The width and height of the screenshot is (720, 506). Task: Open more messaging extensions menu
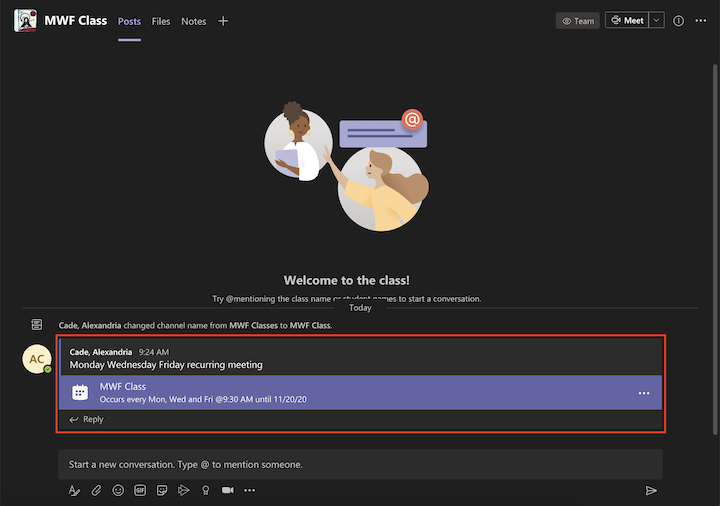[249, 490]
